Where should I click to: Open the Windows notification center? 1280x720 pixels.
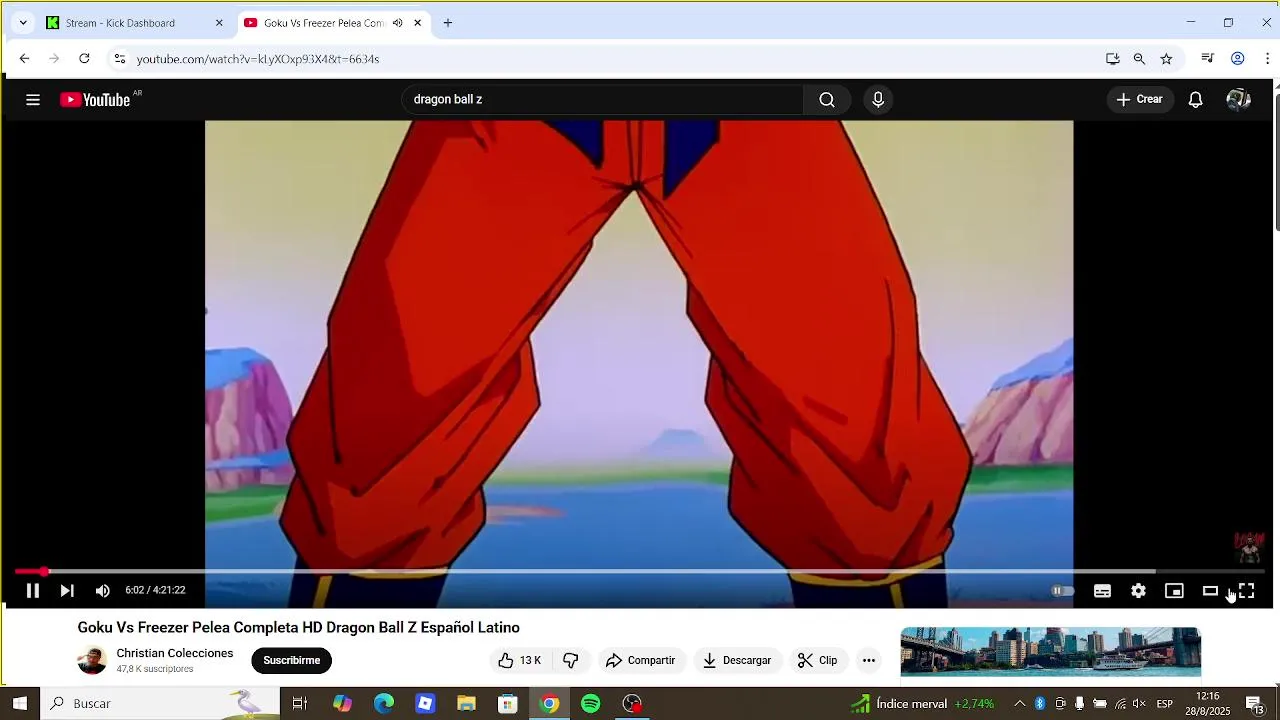tap(1254, 703)
